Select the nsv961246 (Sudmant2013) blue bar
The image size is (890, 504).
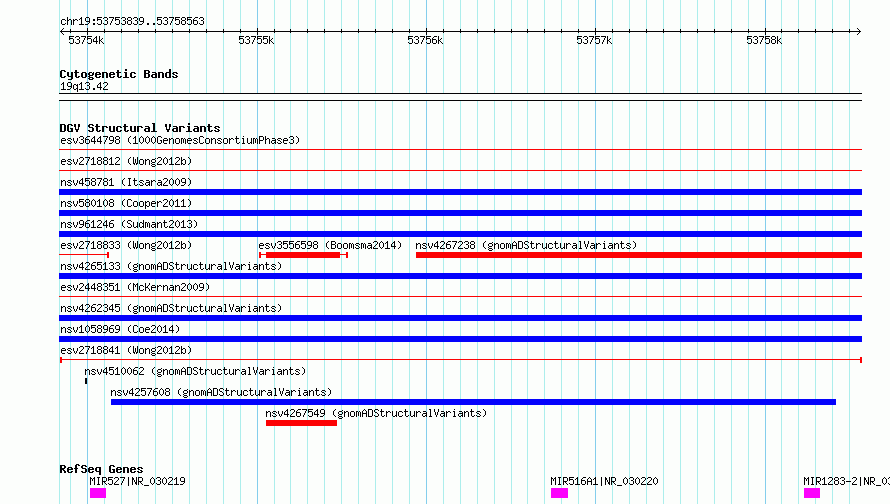[x=460, y=234]
